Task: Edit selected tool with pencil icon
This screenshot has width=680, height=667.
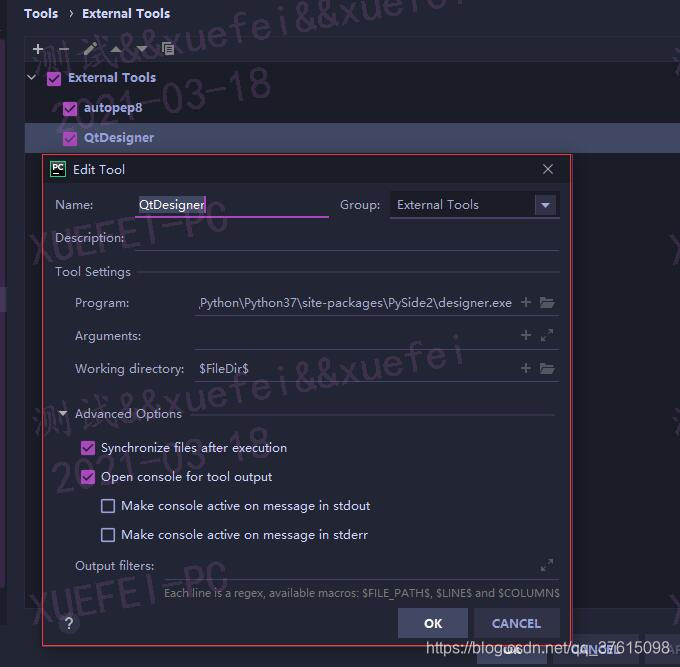Action: click(x=90, y=49)
